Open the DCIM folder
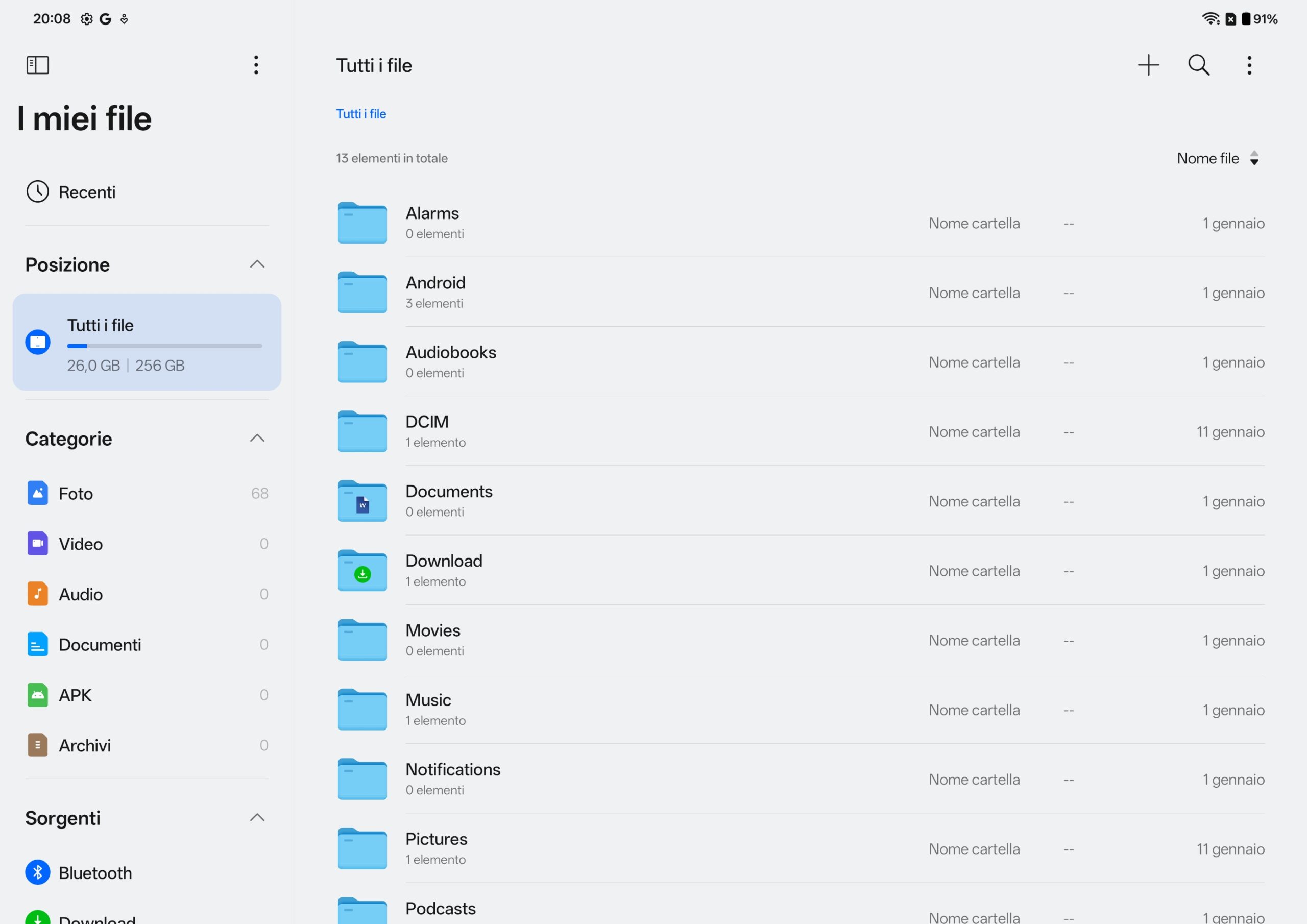 click(x=426, y=431)
